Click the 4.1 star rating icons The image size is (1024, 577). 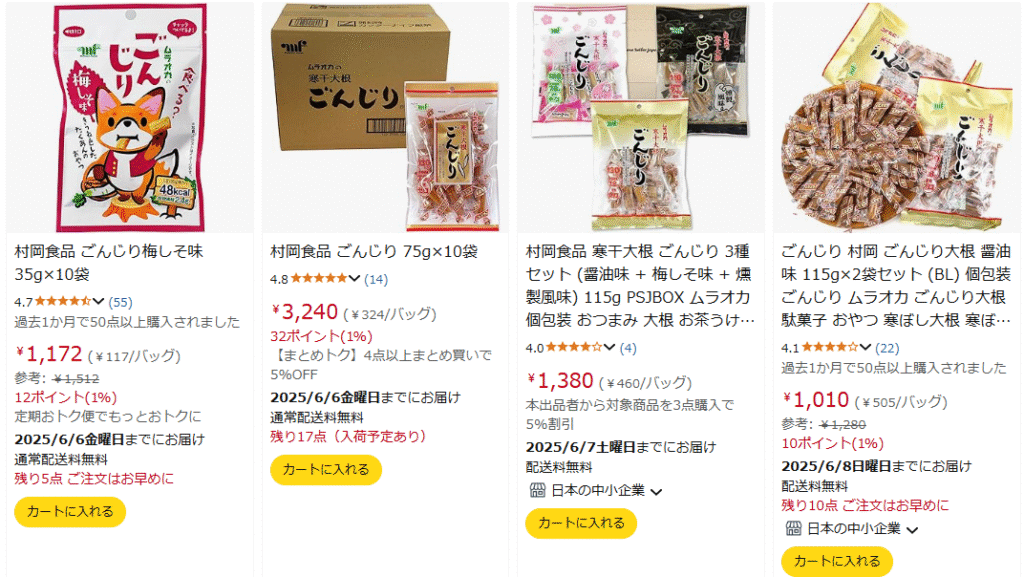click(830, 347)
